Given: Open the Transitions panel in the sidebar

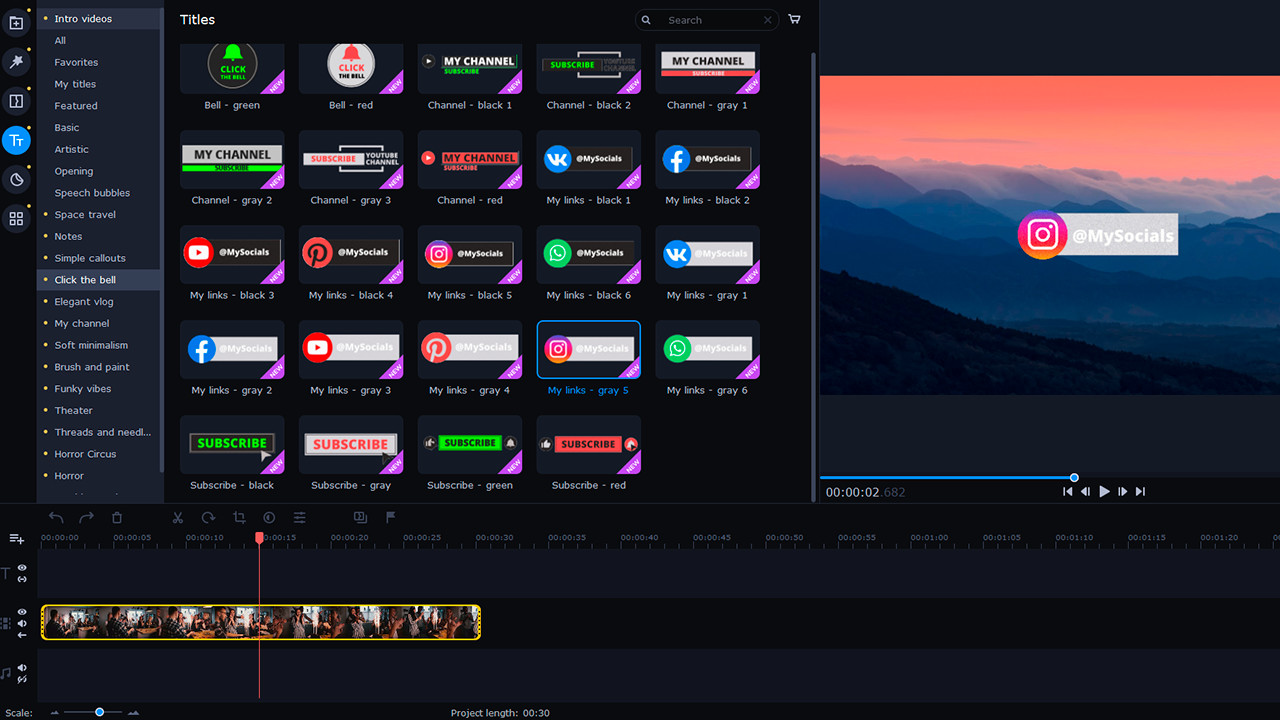Looking at the screenshot, I should [16, 103].
